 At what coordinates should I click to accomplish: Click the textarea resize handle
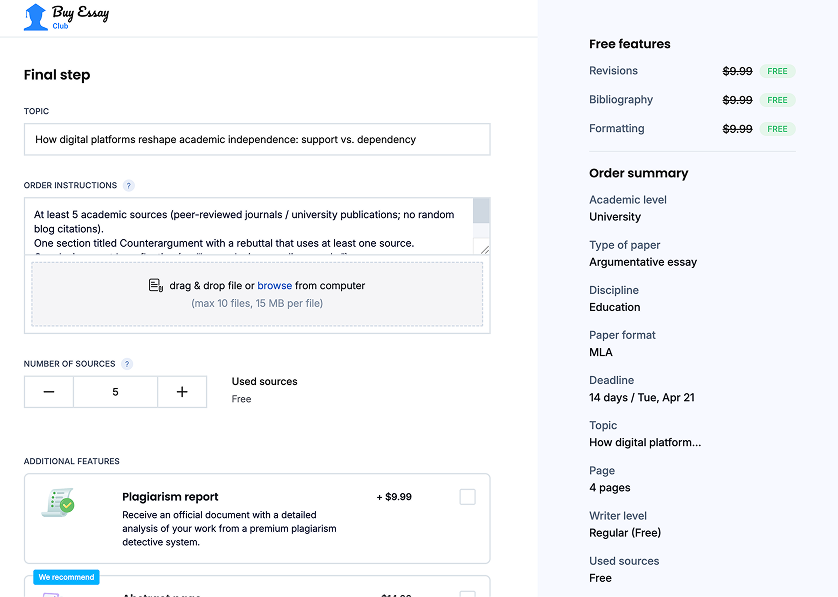(x=485, y=249)
